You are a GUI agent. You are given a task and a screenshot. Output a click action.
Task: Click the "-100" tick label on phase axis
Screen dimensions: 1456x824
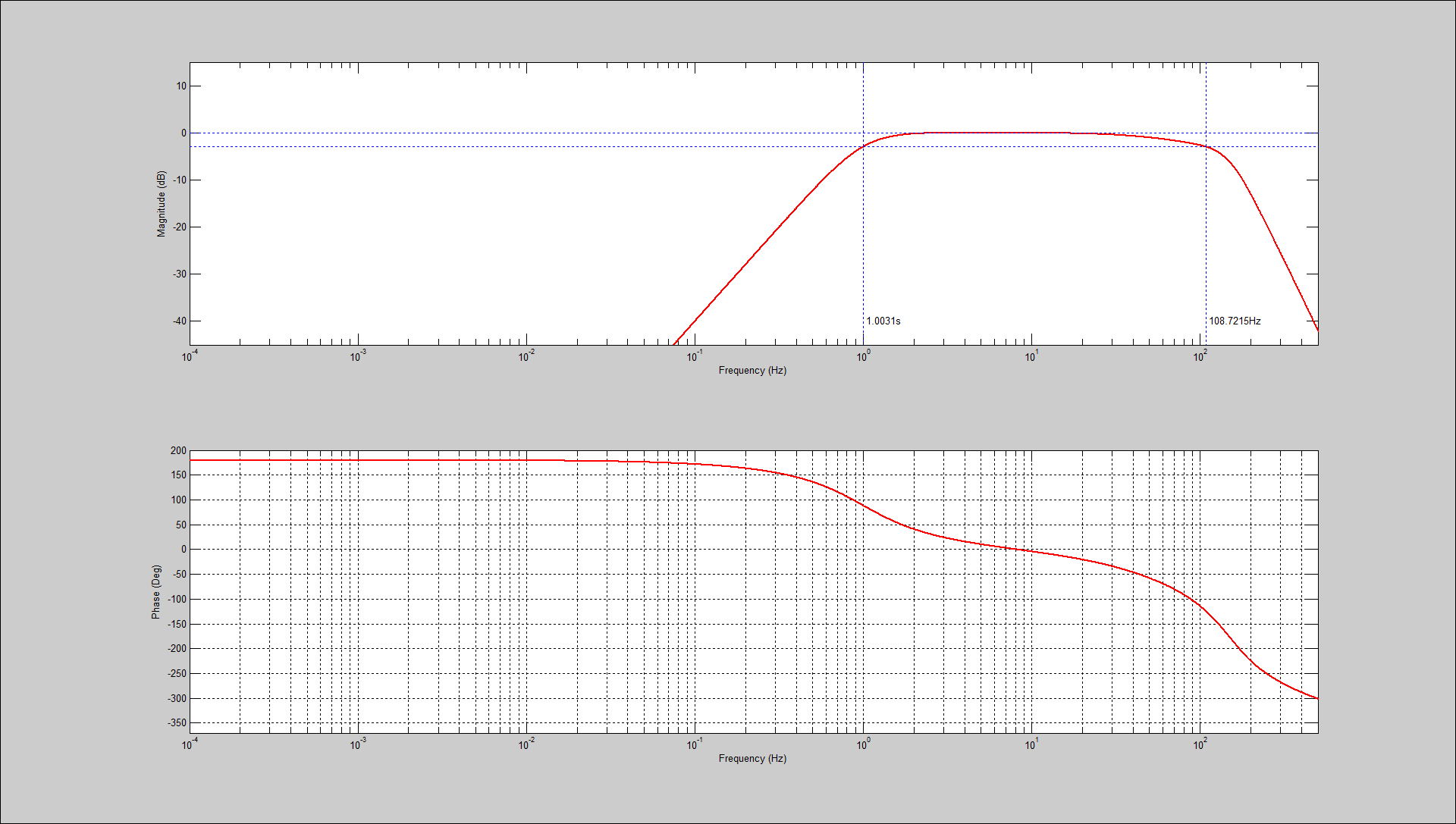pyautogui.click(x=177, y=600)
